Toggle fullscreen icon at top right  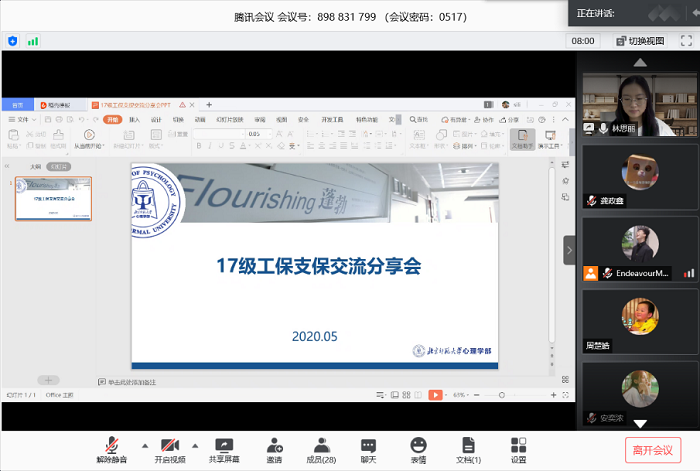click(686, 41)
